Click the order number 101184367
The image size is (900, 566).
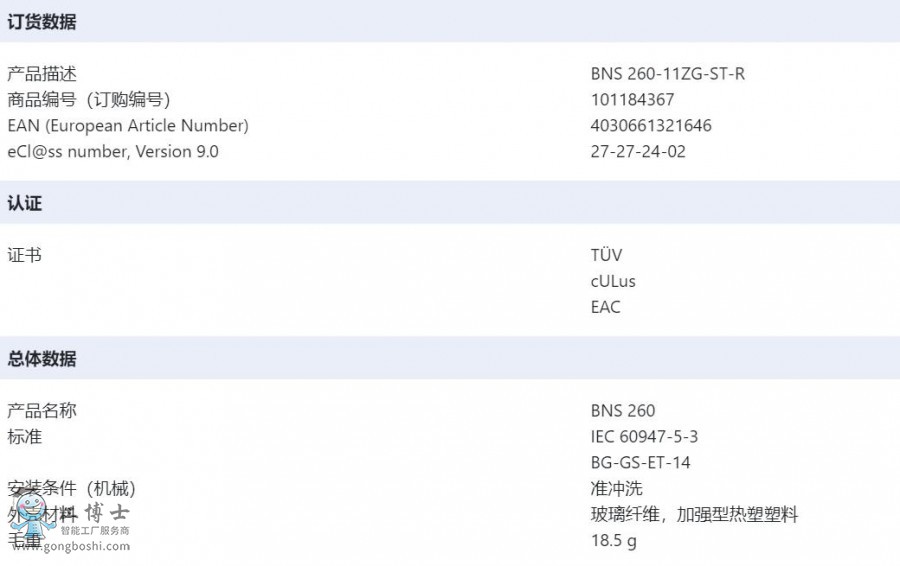(x=632, y=99)
